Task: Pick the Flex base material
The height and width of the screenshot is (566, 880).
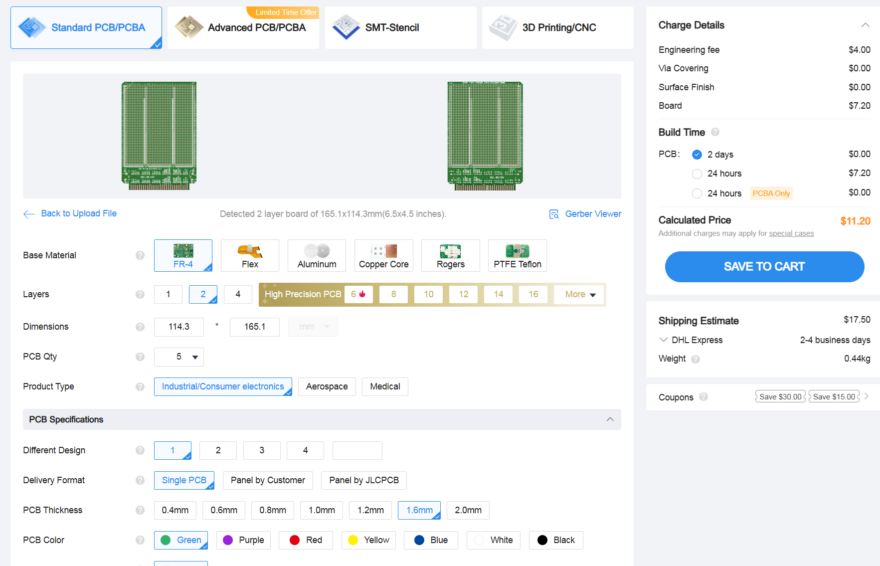Action: [249, 255]
